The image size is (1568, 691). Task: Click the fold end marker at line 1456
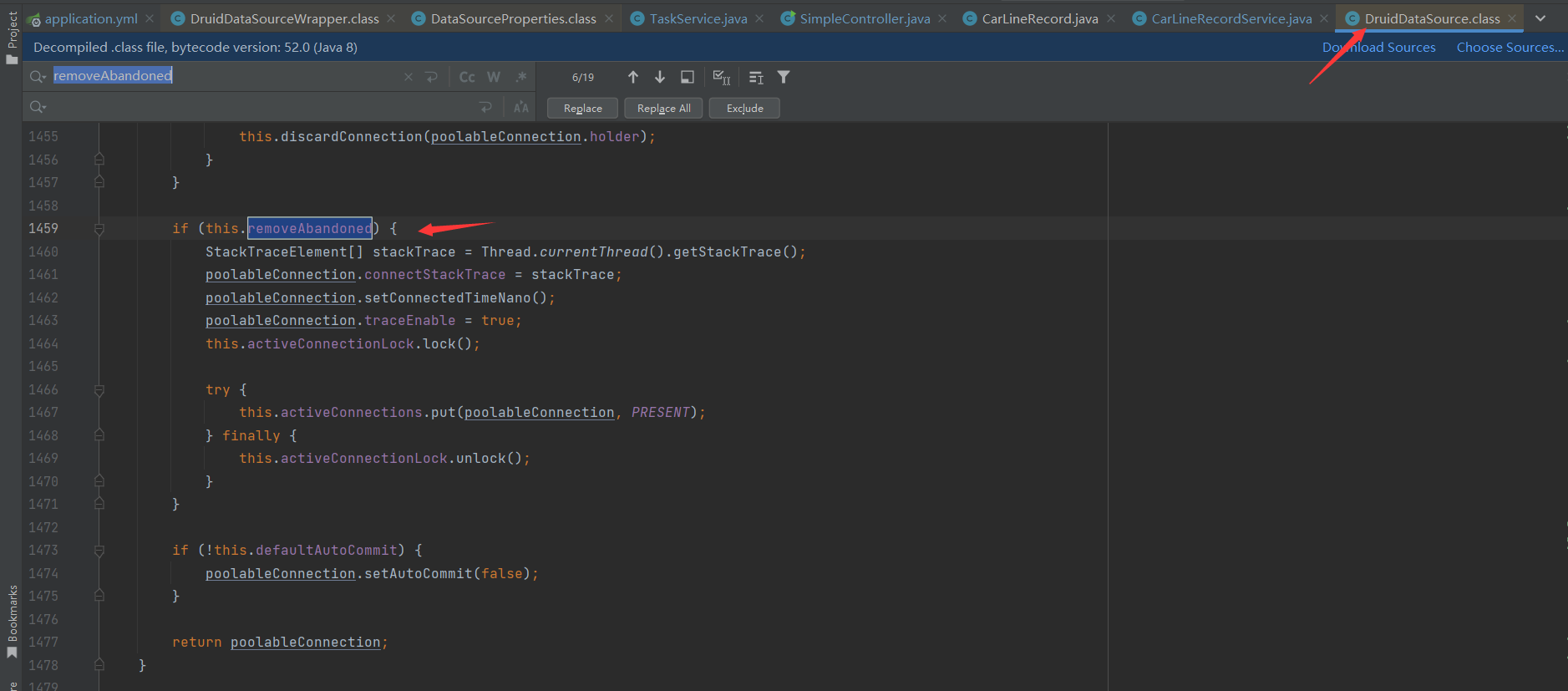pyautogui.click(x=99, y=160)
